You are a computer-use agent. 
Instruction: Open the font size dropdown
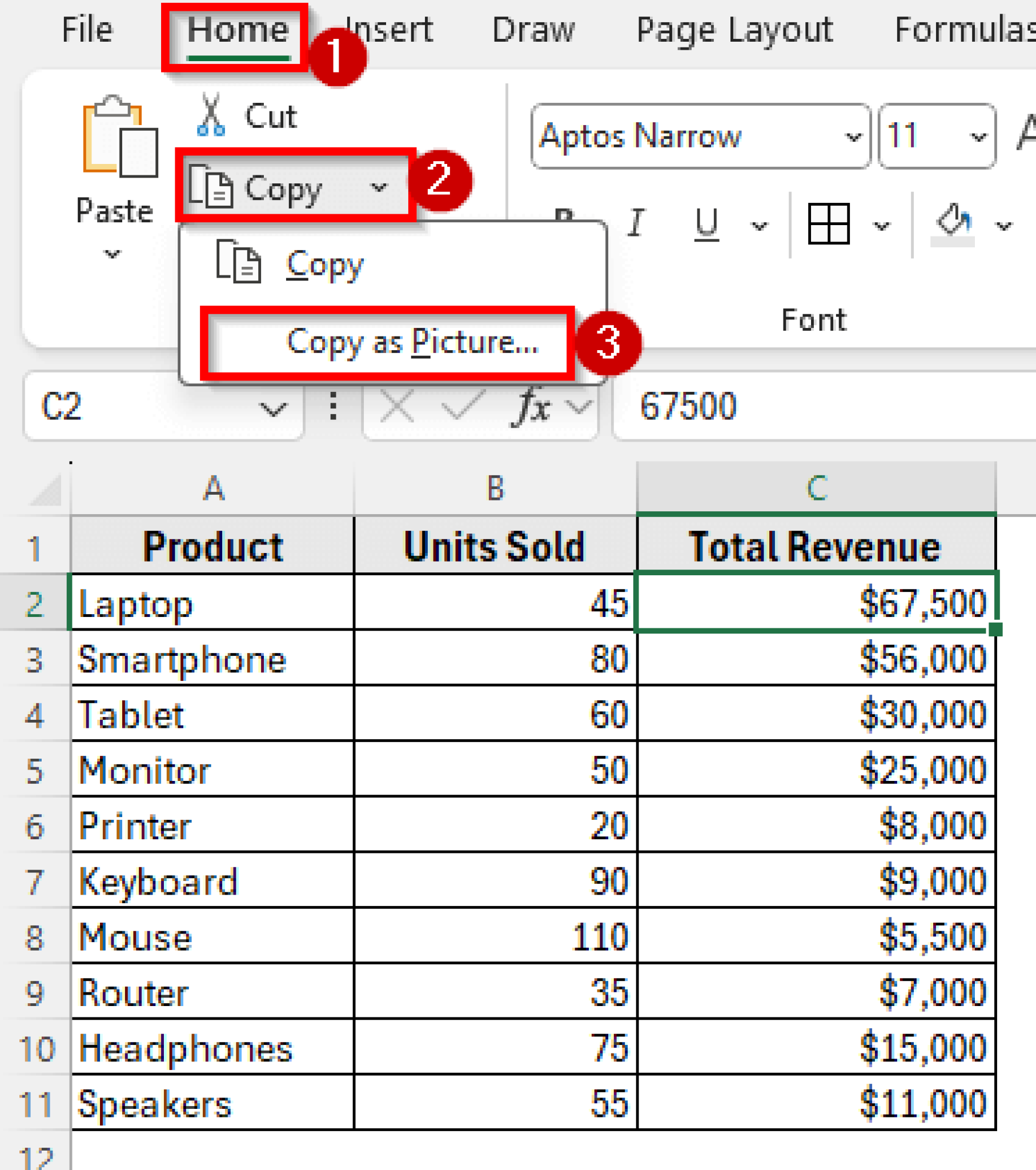[977, 136]
